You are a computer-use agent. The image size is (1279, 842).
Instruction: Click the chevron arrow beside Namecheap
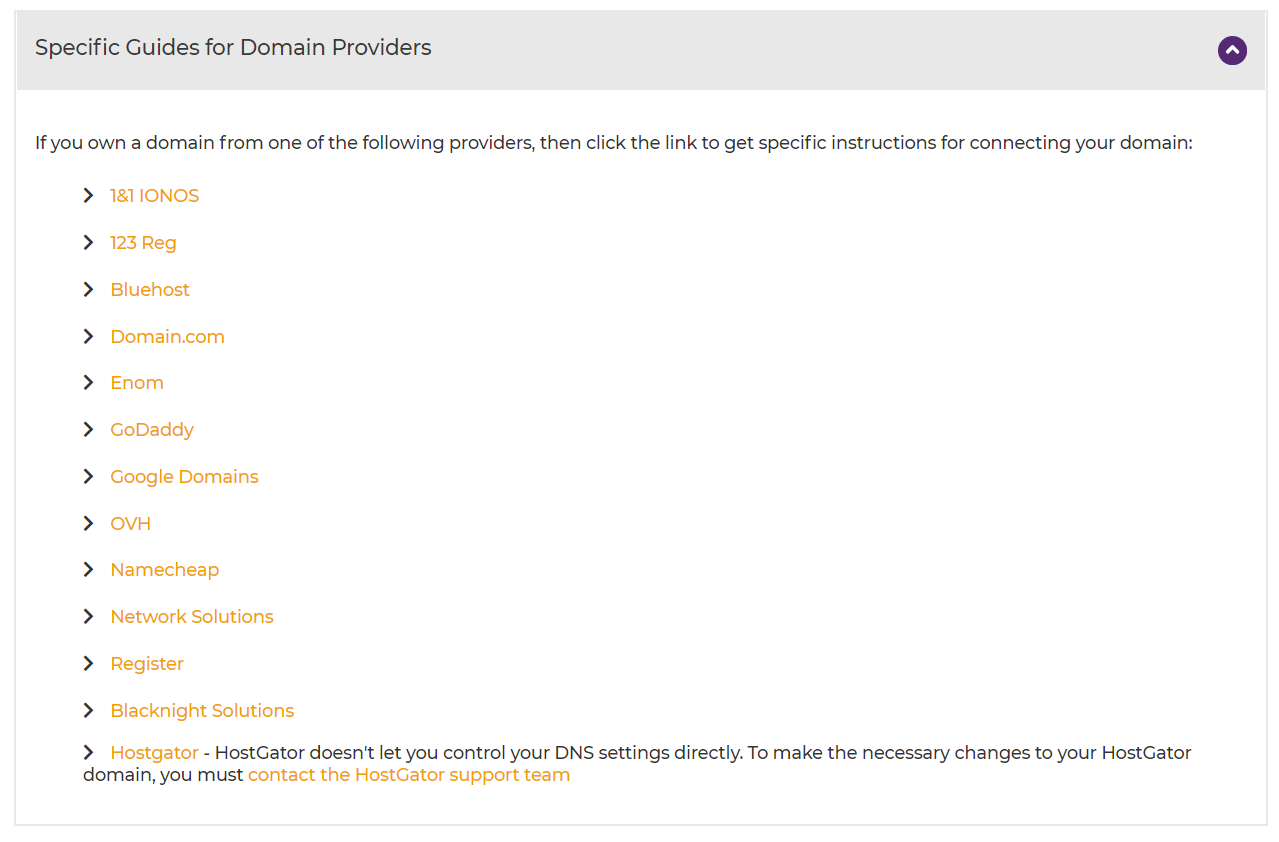[89, 570]
